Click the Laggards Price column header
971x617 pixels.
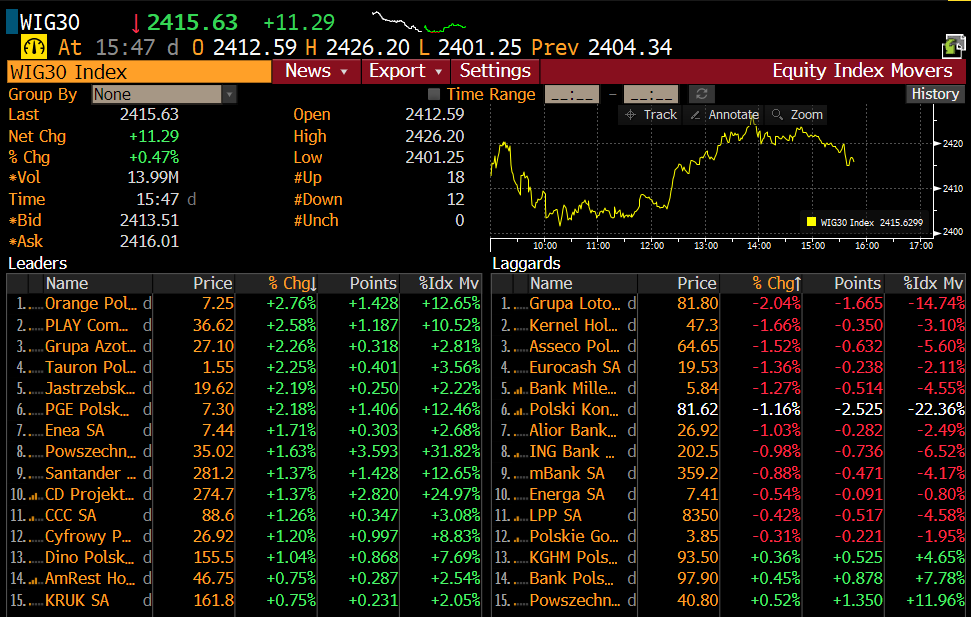(x=679, y=284)
